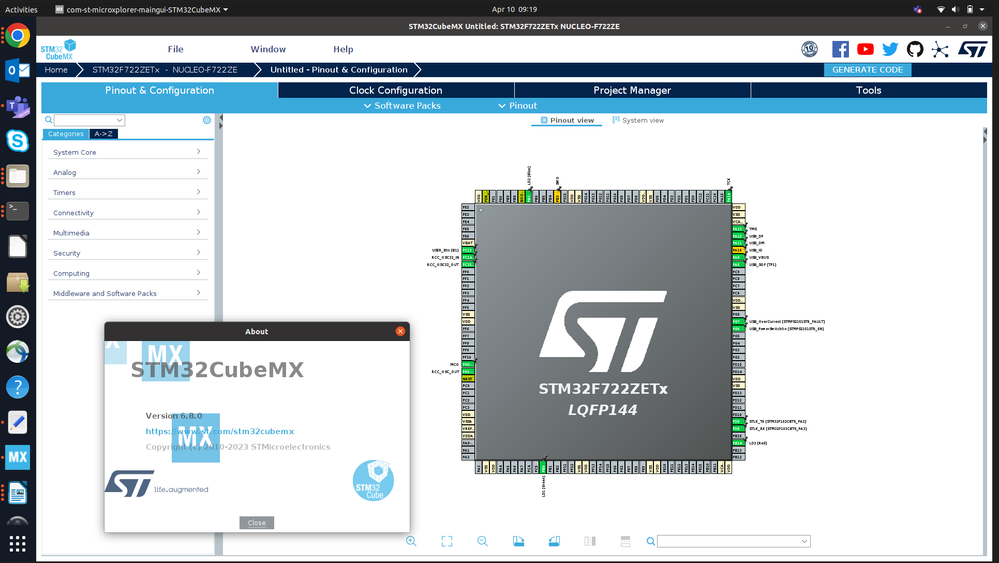Open the category search combo dropdown

point(119,120)
